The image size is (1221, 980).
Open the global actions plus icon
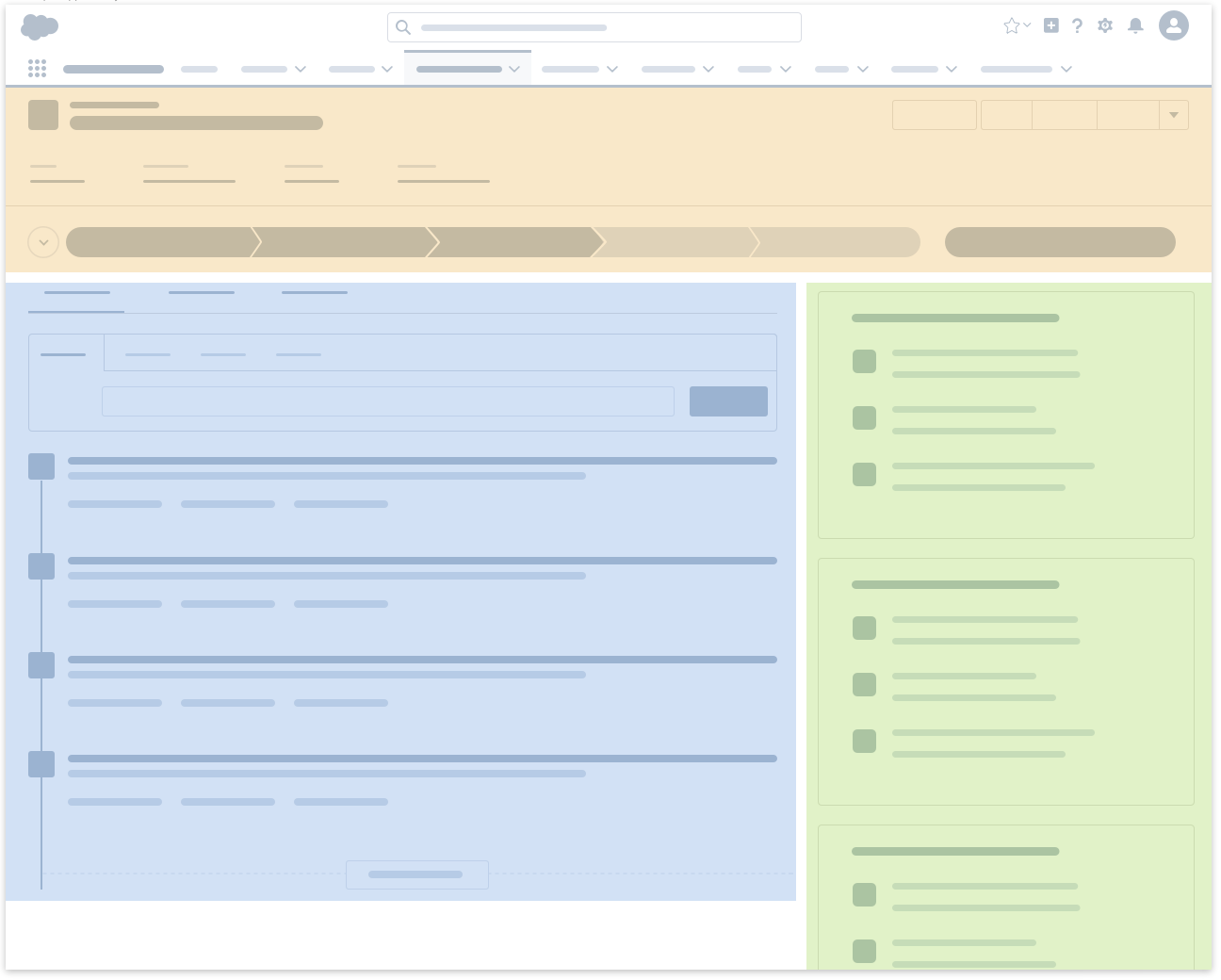(1051, 25)
